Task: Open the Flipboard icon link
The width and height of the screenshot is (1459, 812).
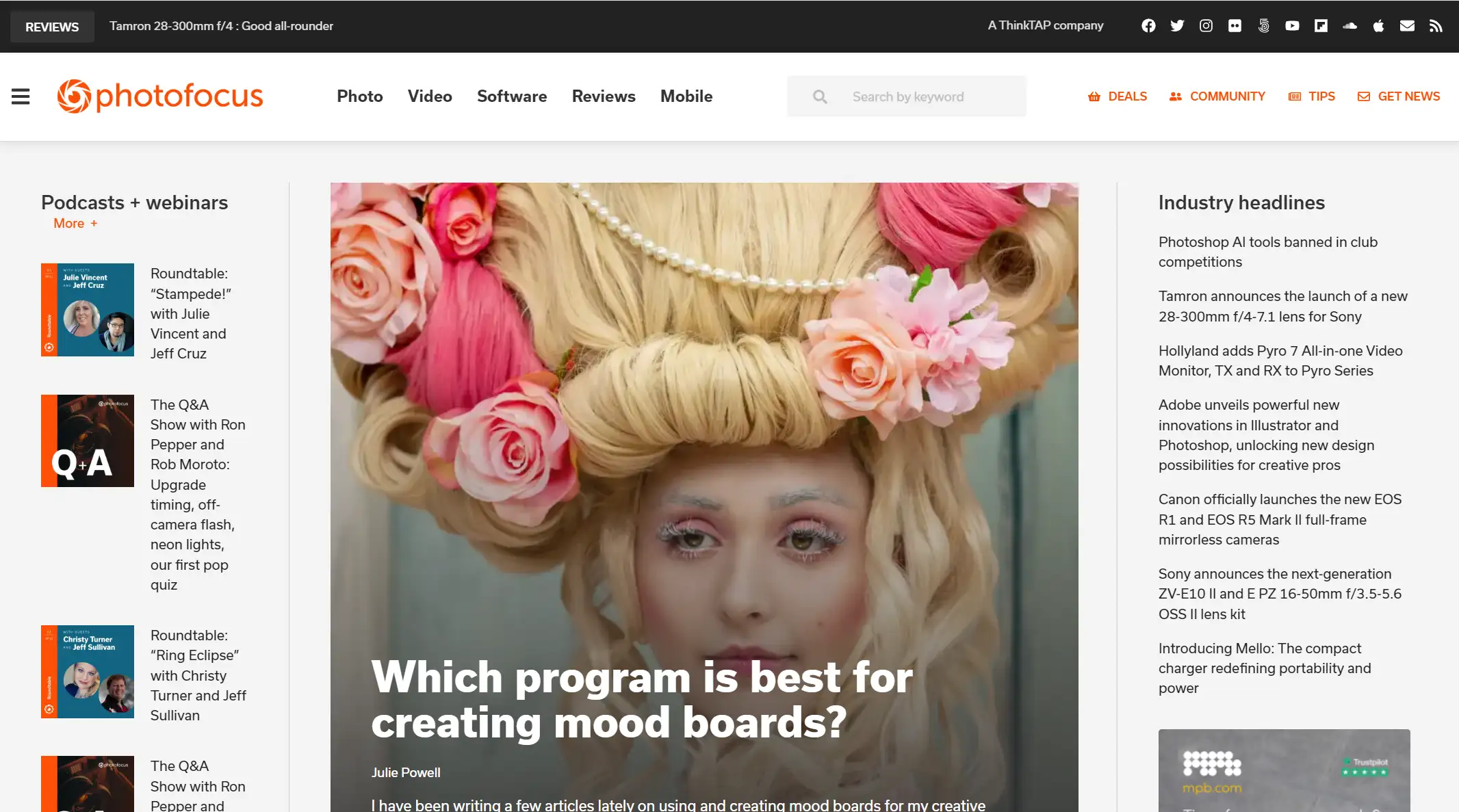Action: [1321, 26]
